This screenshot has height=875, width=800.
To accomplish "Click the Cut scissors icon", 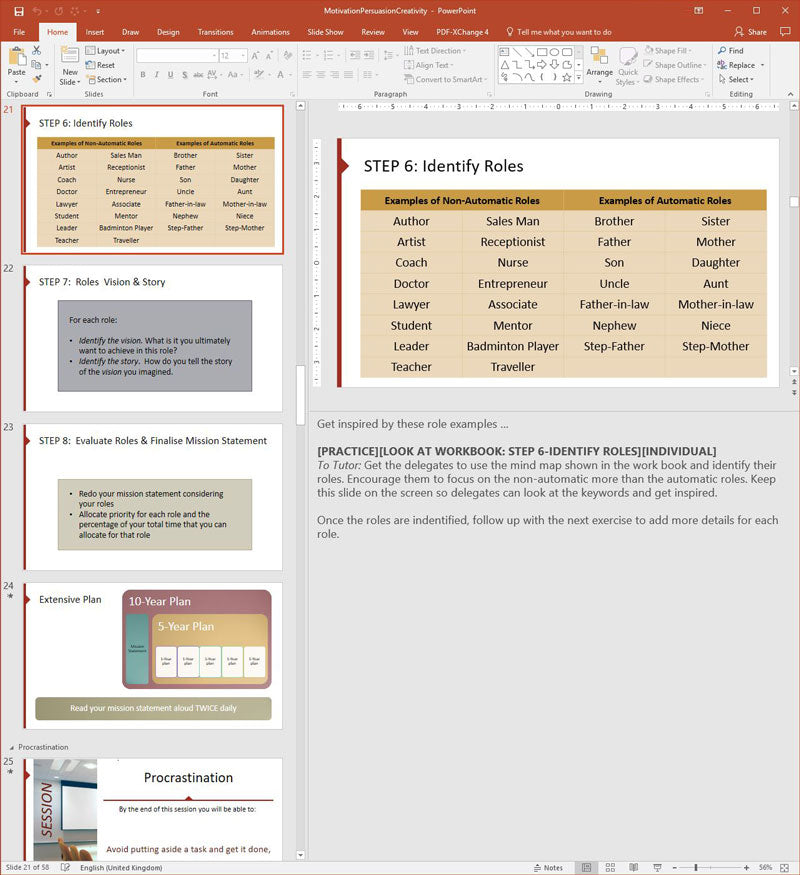I will pos(36,51).
